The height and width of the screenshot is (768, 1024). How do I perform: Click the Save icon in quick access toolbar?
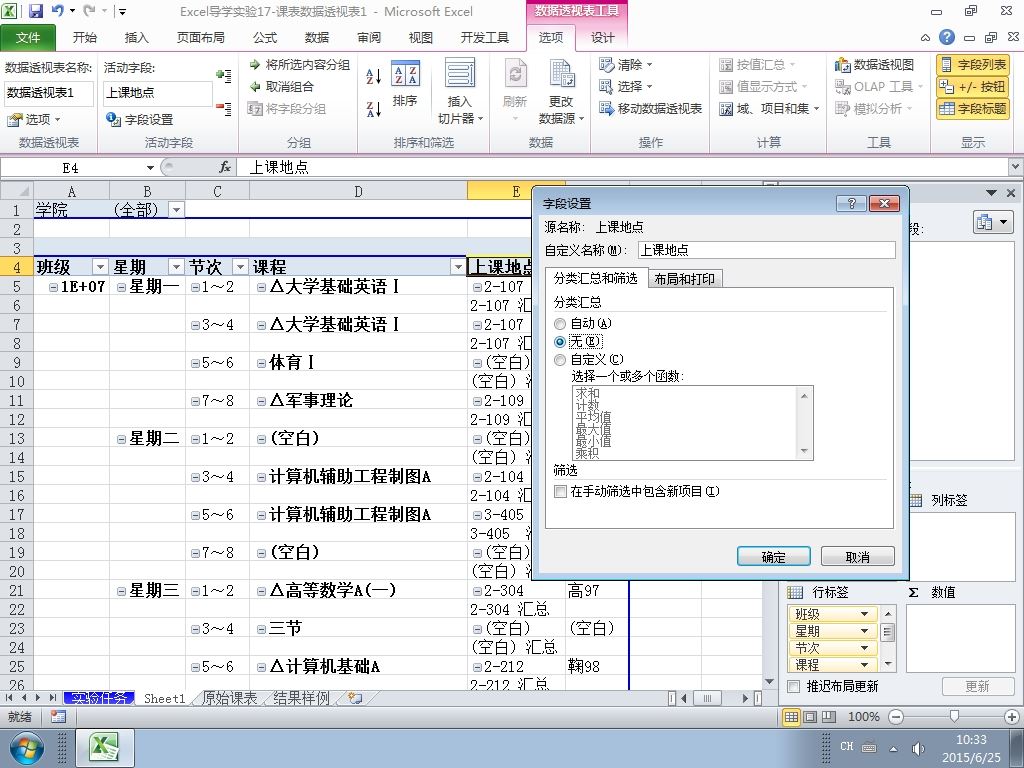coord(35,10)
